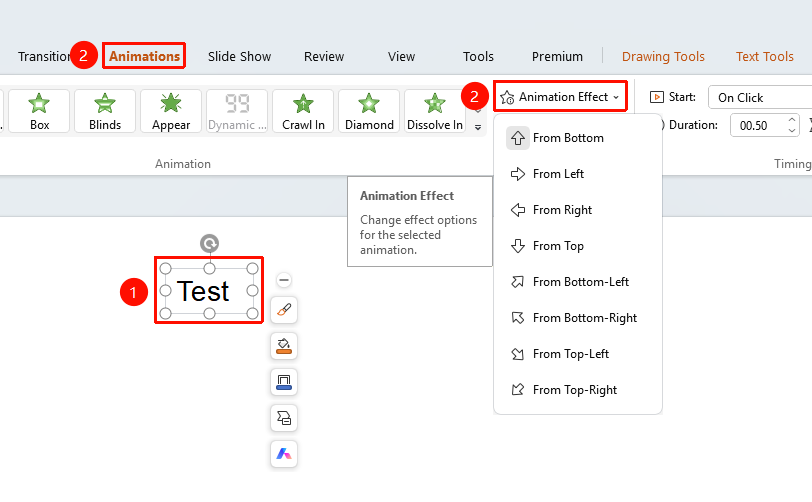Image resolution: width=812 pixels, height=502 pixels.
Task: Apply the Box animation
Action: [39, 111]
